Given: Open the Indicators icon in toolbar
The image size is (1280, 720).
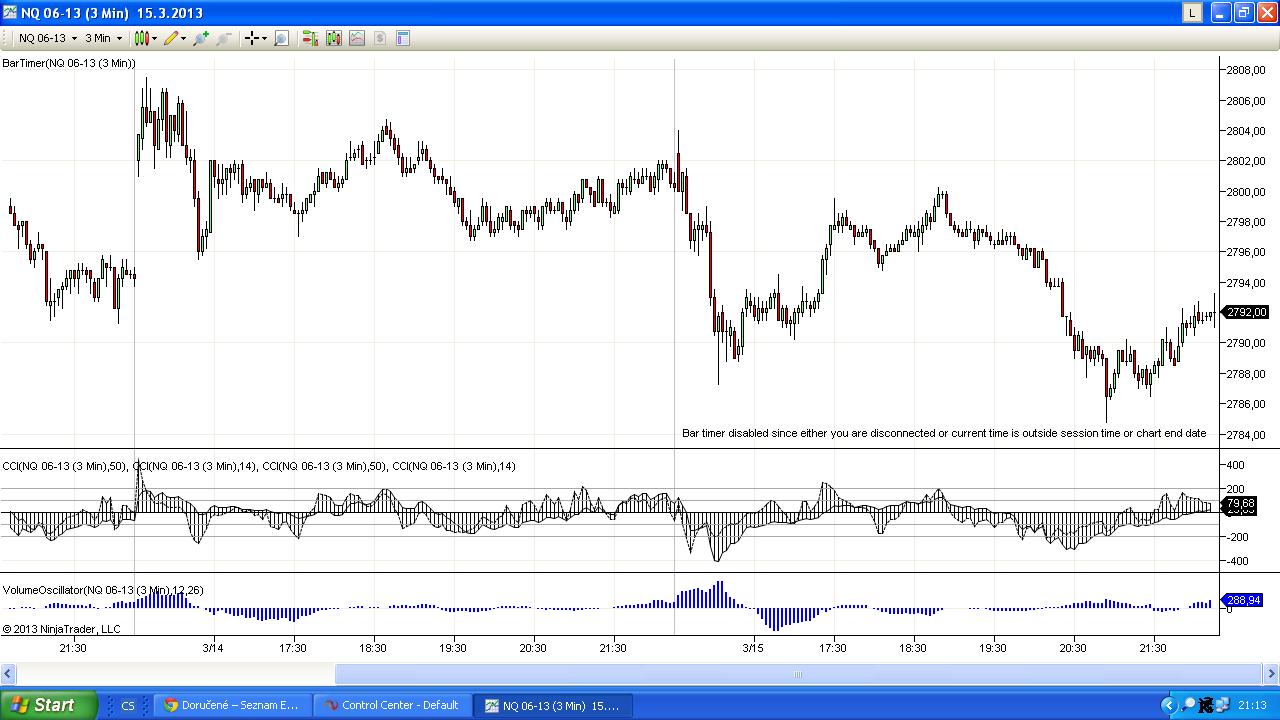Looking at the screenshot, I should pyautogui.click(x=333, y=38).
